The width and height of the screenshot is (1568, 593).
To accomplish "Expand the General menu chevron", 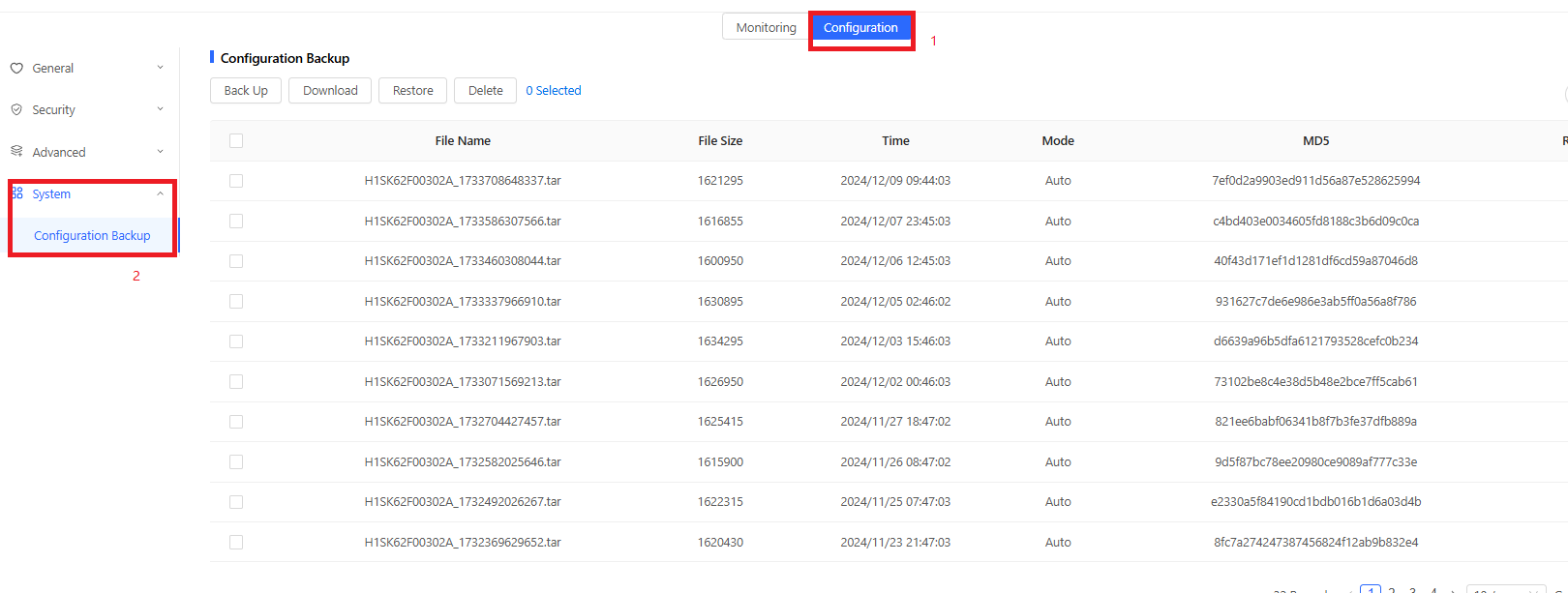I will point(161,68).
